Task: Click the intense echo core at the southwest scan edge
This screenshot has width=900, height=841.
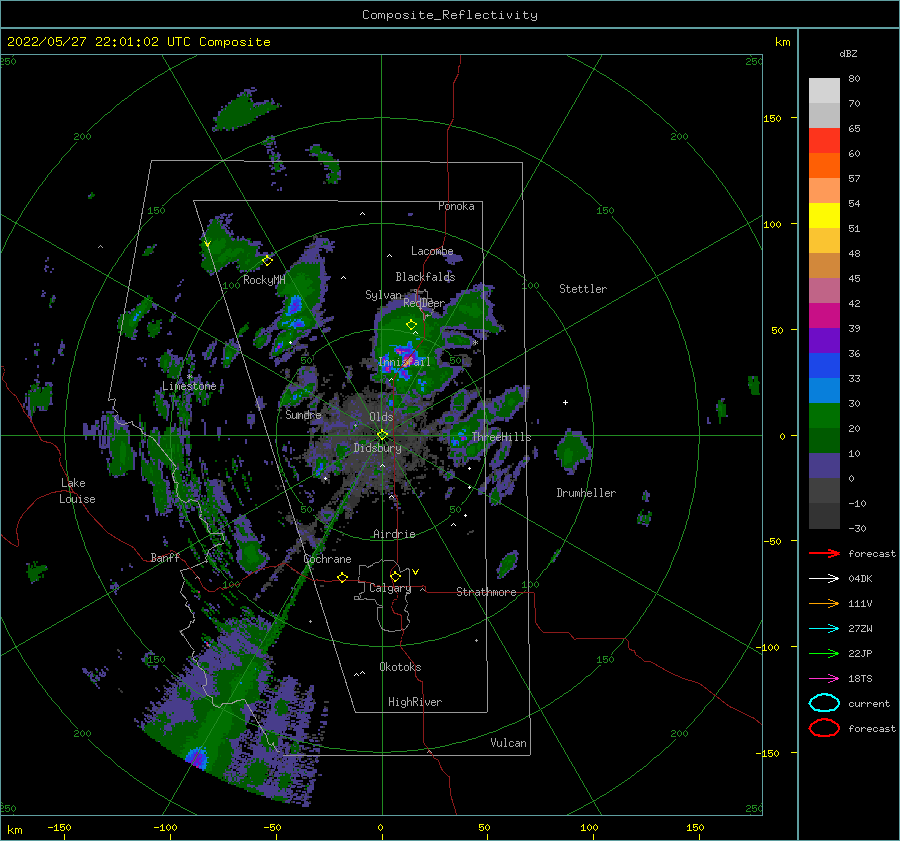Action: (197, 757)
